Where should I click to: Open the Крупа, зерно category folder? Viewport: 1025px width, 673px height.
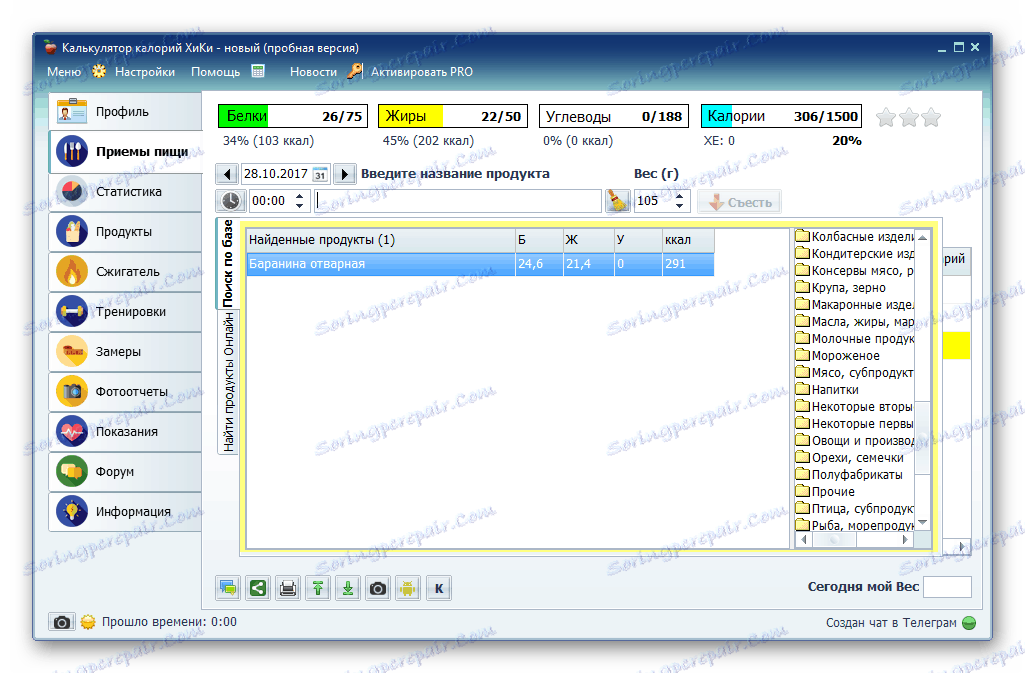pos(841,287)
